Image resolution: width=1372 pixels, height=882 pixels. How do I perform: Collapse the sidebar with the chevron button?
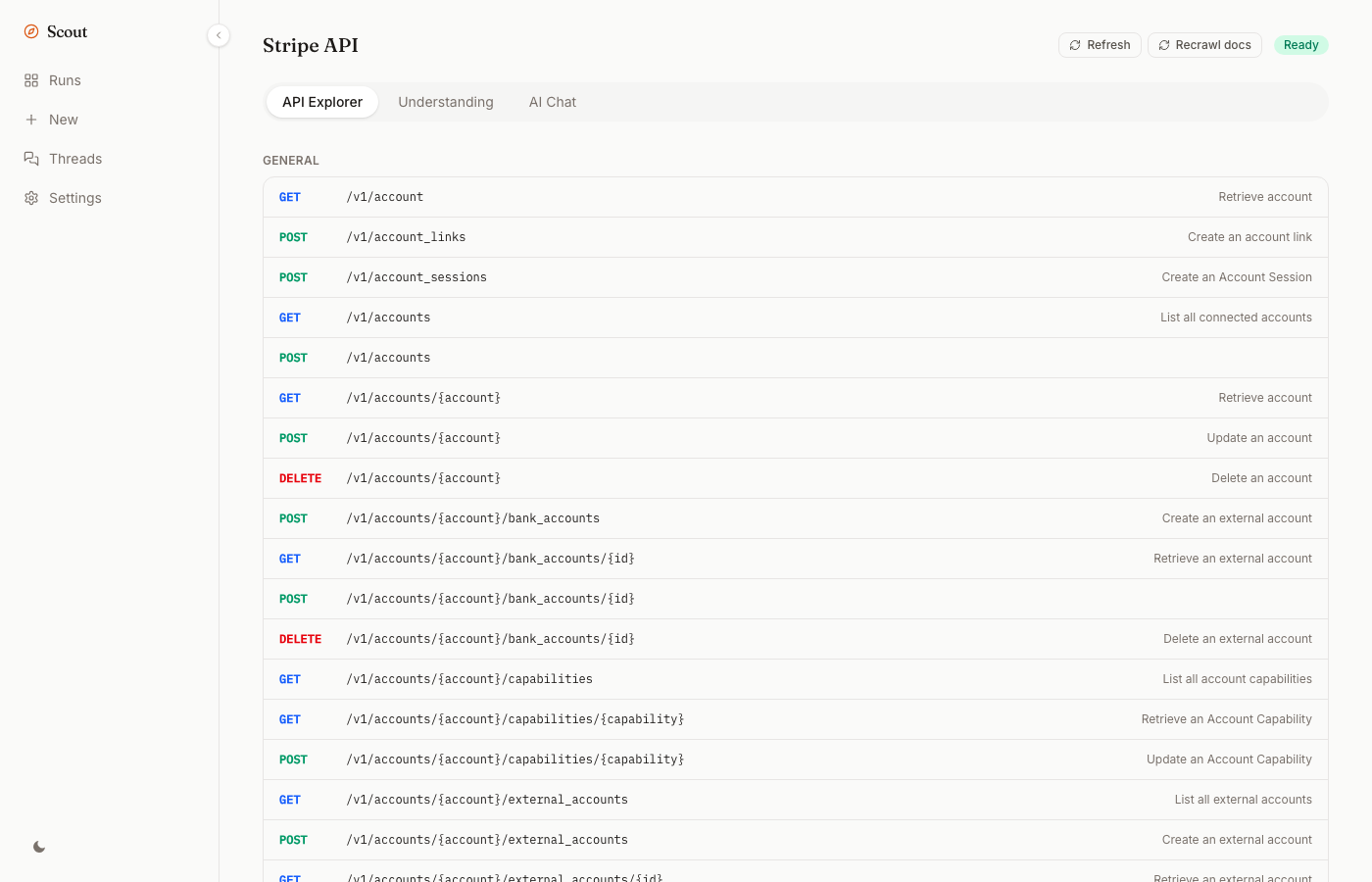pos(219,35)
